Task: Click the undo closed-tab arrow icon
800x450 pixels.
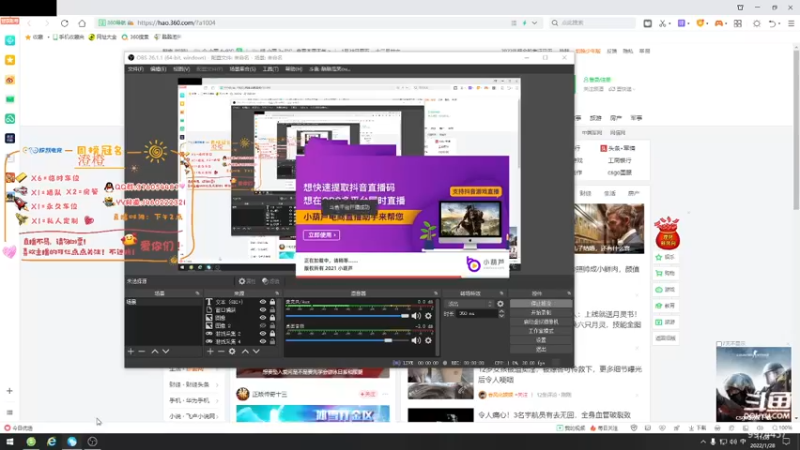Action: point(772,23)
